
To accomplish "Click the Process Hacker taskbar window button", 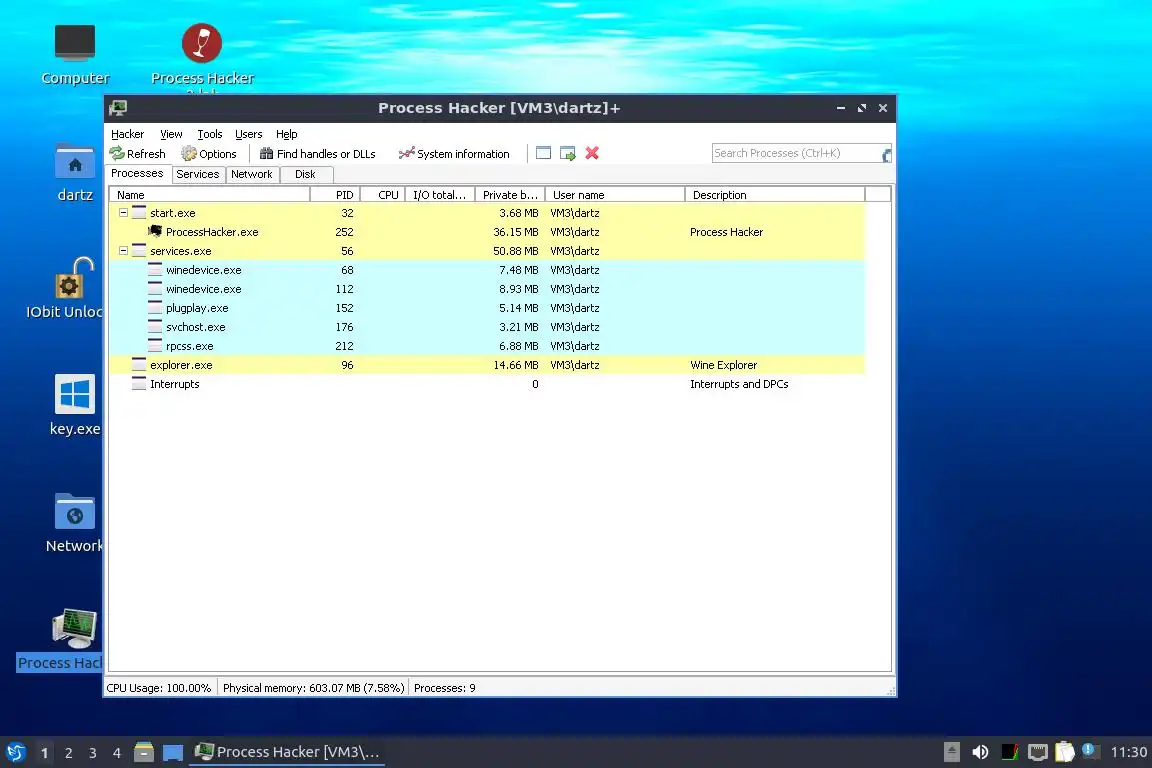I will [287, 752].
